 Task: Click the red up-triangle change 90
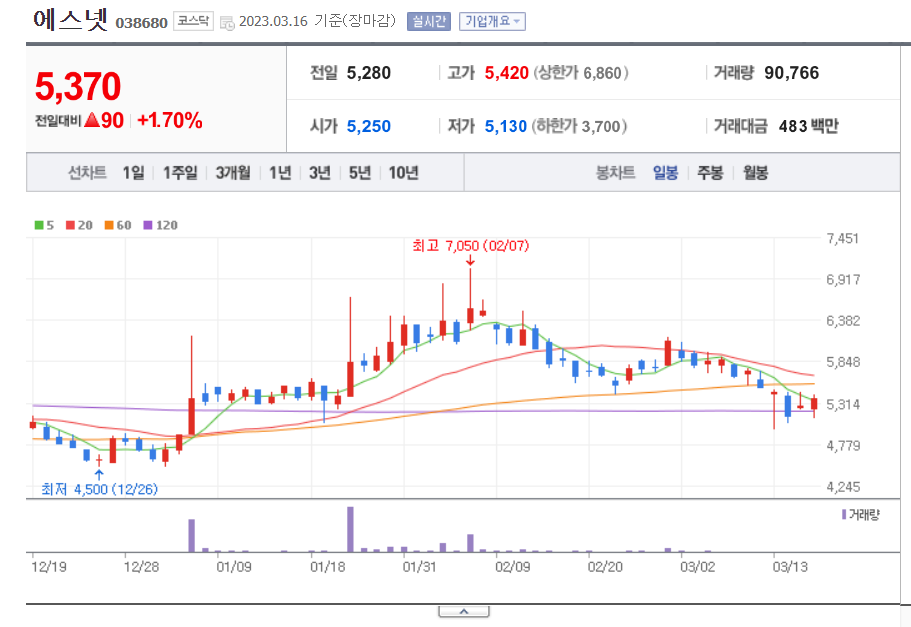click(x=104, y=120)
